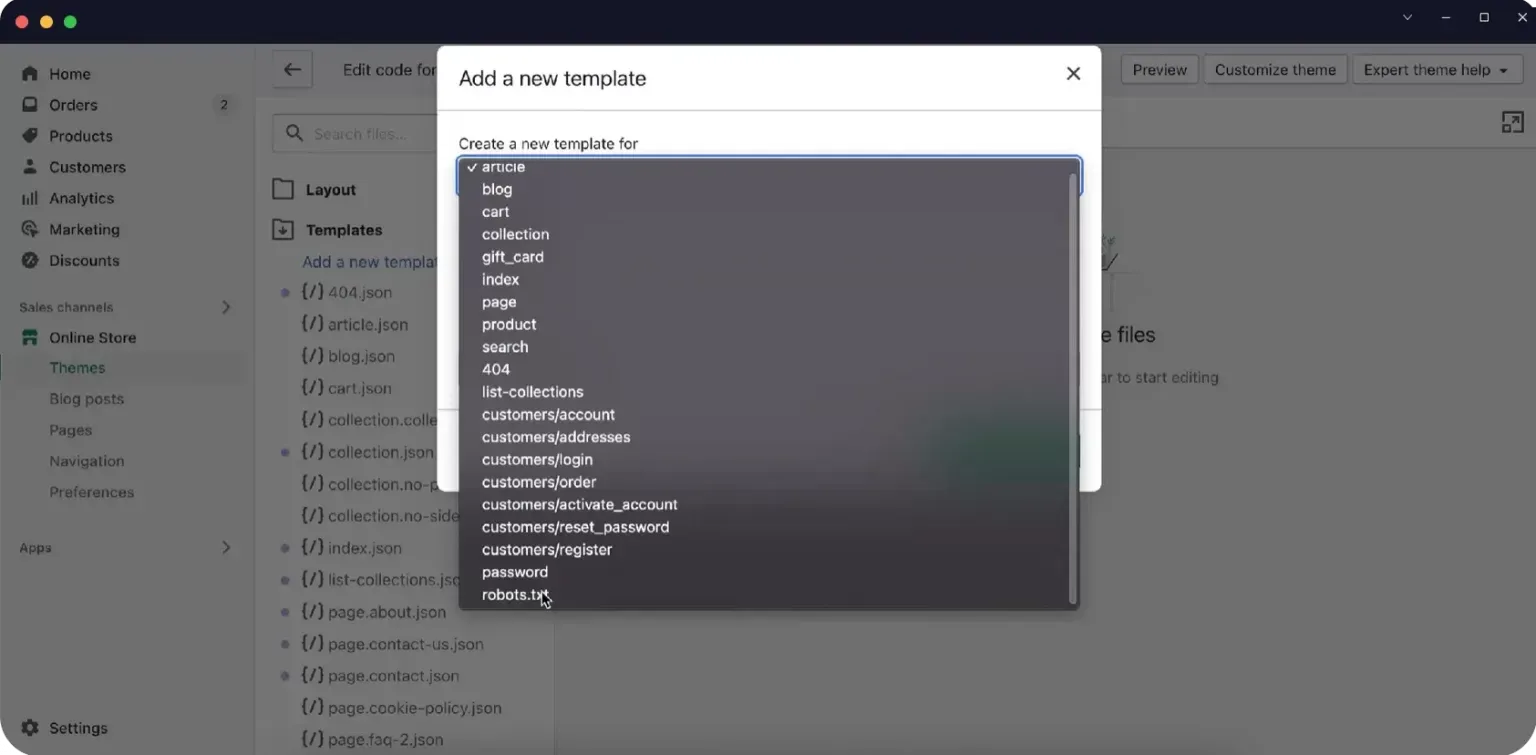Click the file icon beside page.cookie-policy.json
Screen dimensions: 1536x755
point(312,708)
